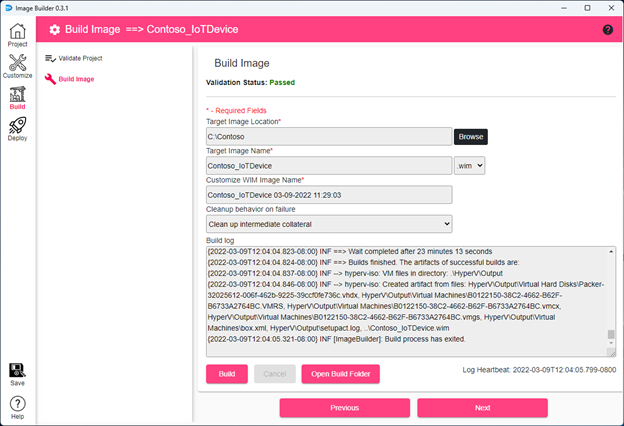Image resolution: width=624 pixels, height=426 pixels.
Task: Click the 'Wait completed after 23 minutes' log line
Action: (x=350, y=252)
